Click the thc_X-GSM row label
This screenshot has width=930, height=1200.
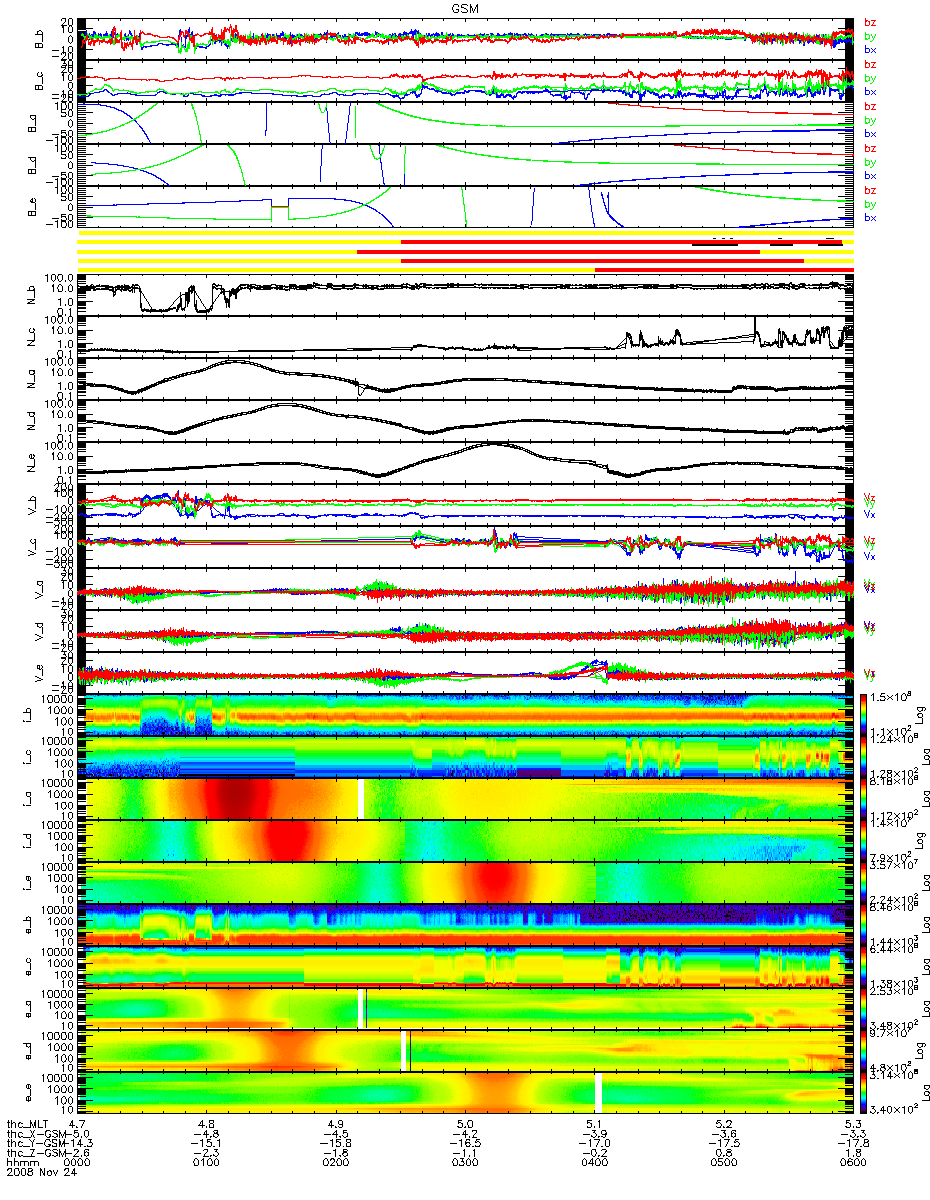click(35, 1135)
